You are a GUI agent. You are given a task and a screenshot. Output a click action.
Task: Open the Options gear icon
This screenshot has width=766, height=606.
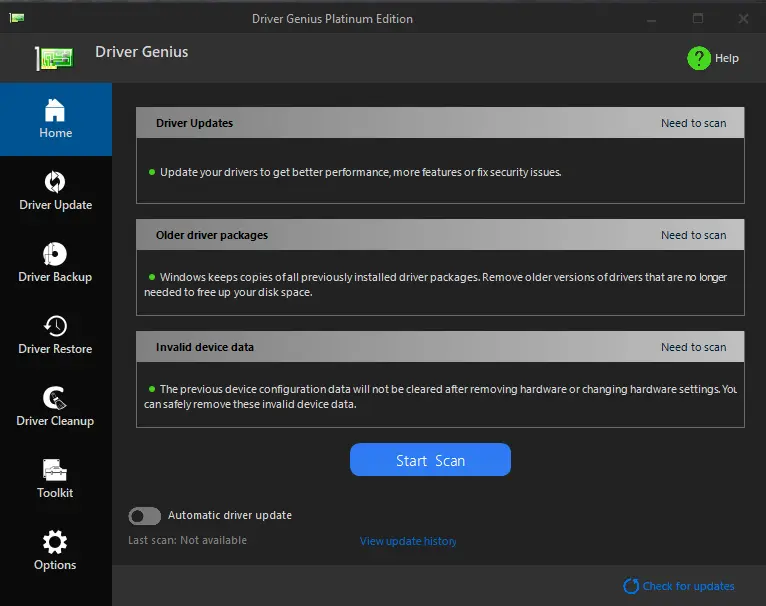point(55,542)
